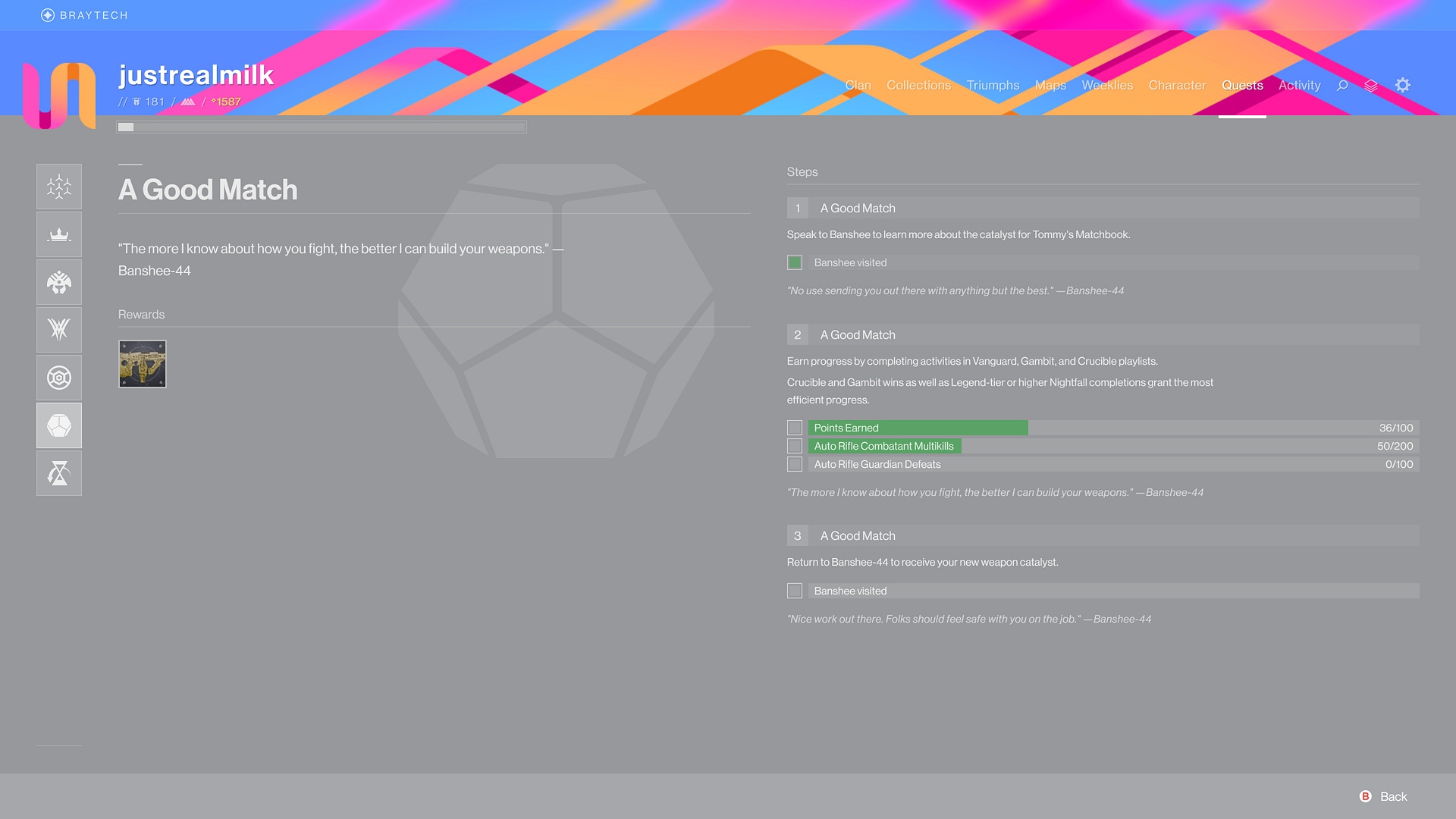Screen dimensions: 1456x819
Task: Toggle Banshee visited checkbox in step 1
Action: click(x=795, y=262)
